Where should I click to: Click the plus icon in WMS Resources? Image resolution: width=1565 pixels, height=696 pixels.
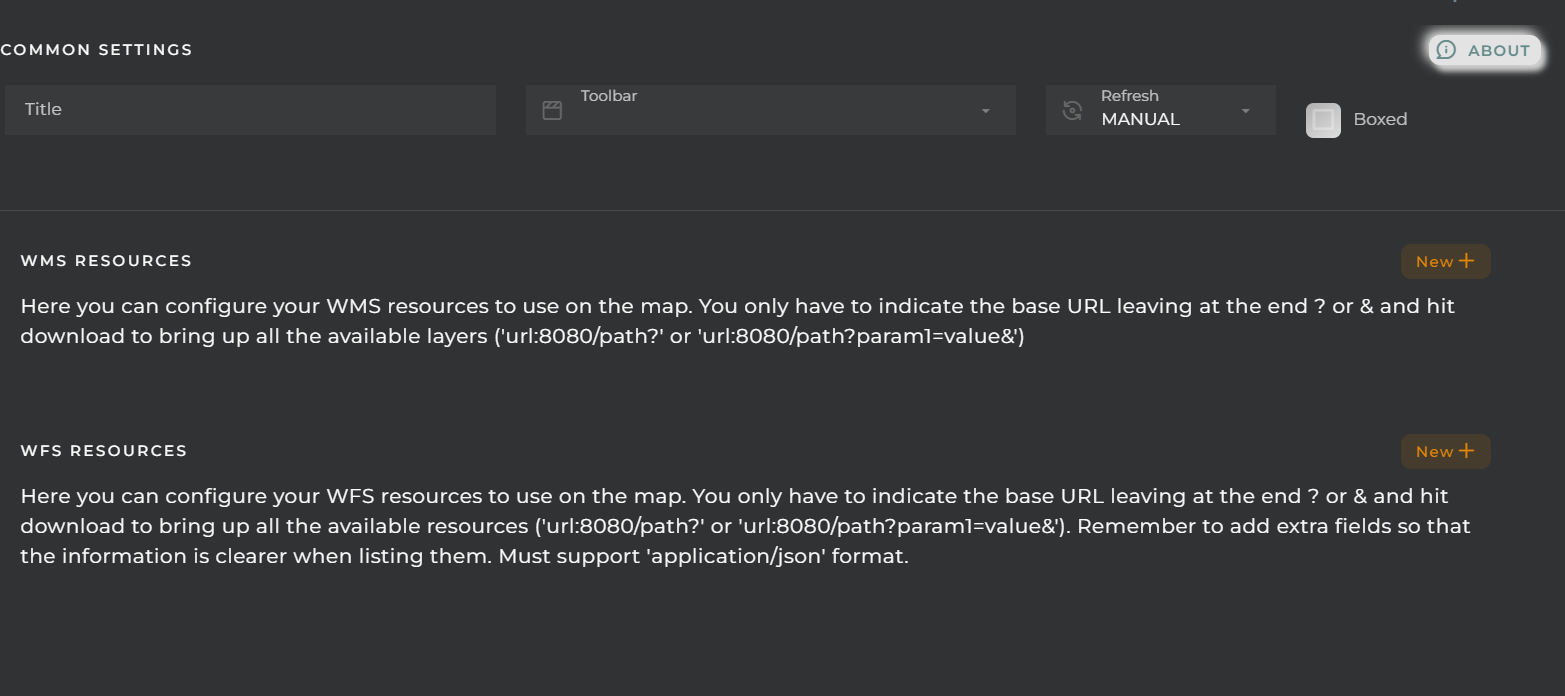click(x=1466, y=261)
